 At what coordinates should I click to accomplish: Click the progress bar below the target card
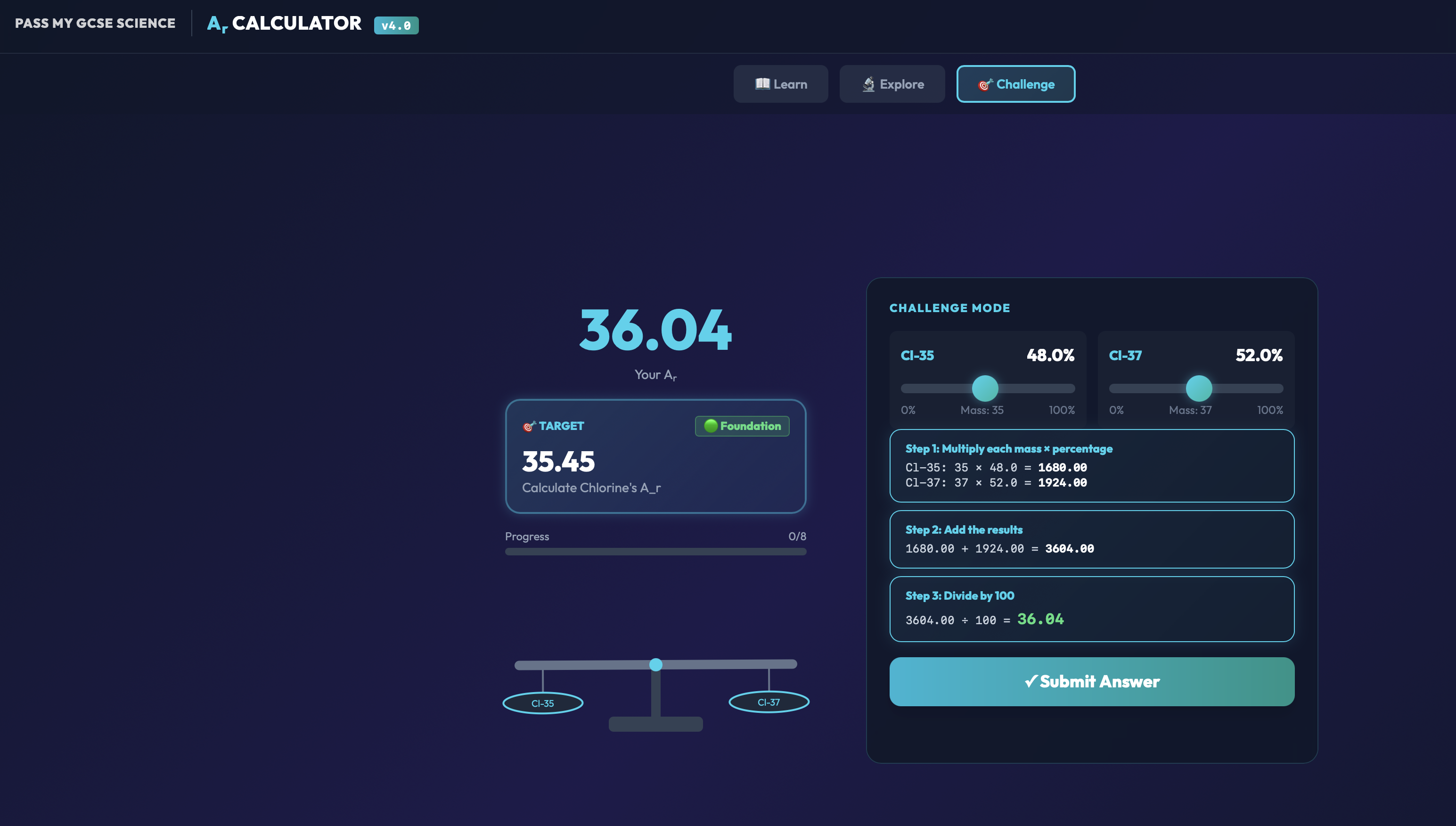[x=655, y=552]
